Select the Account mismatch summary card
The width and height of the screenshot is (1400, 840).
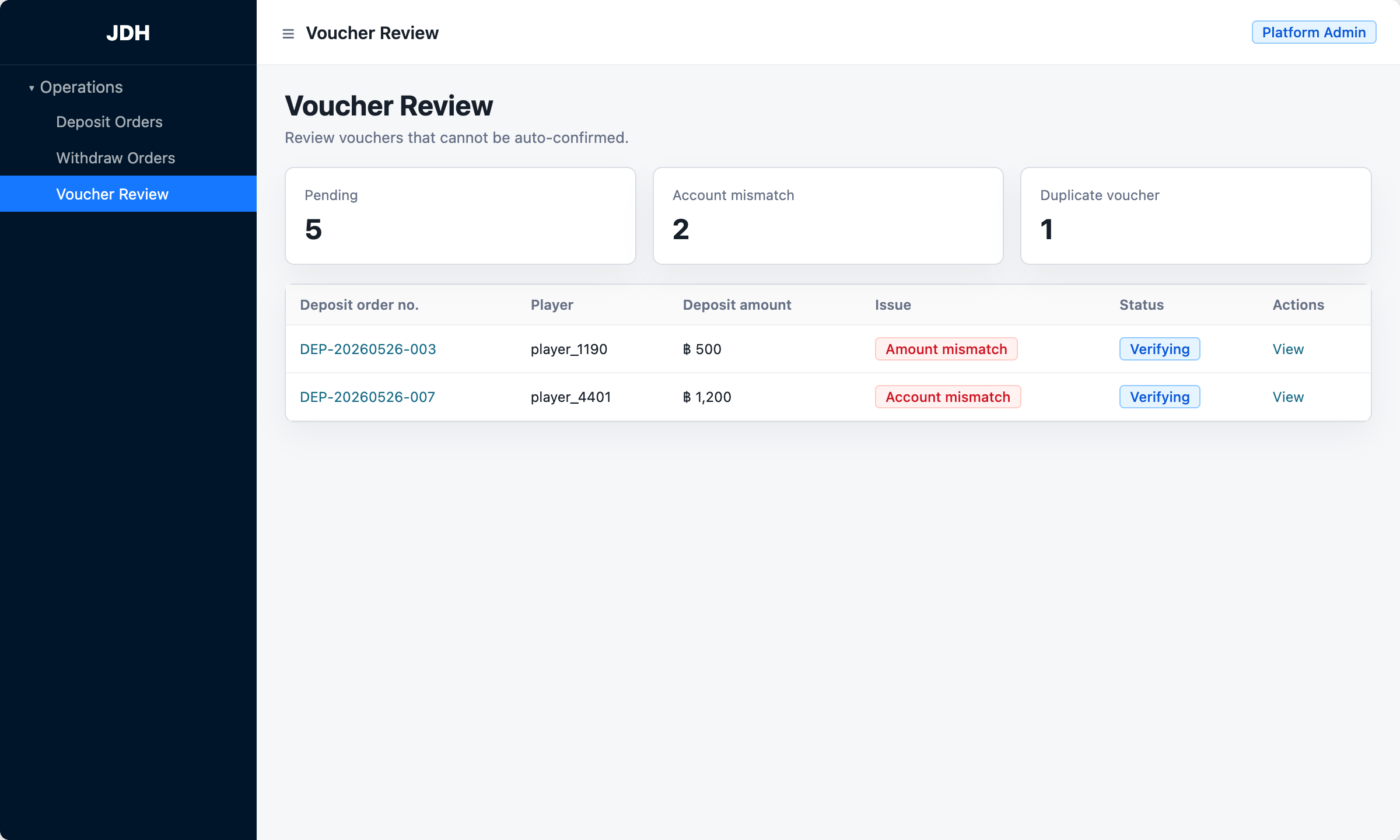tap(828, 216)
